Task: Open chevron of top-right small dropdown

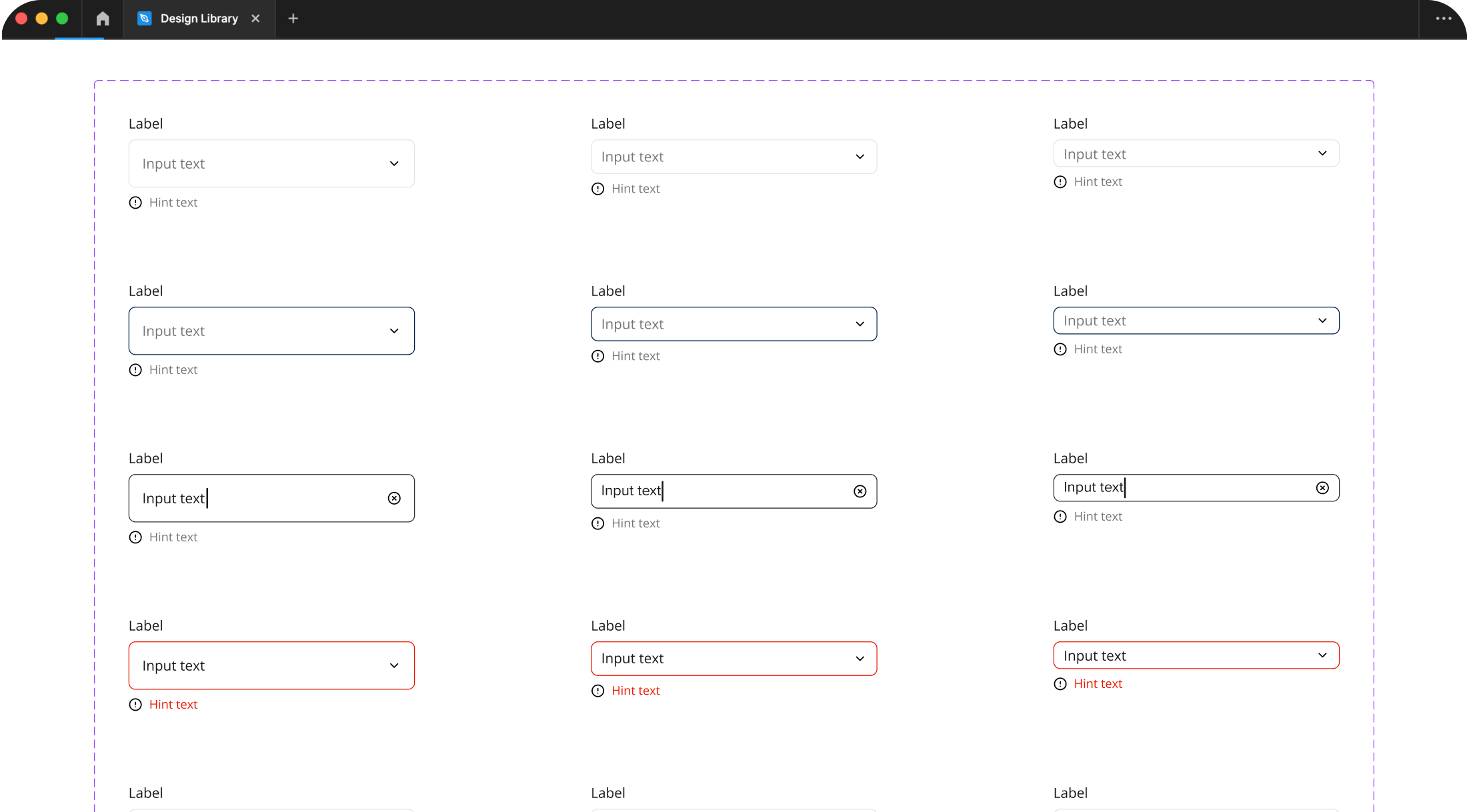Action: tap(1322, 153)
